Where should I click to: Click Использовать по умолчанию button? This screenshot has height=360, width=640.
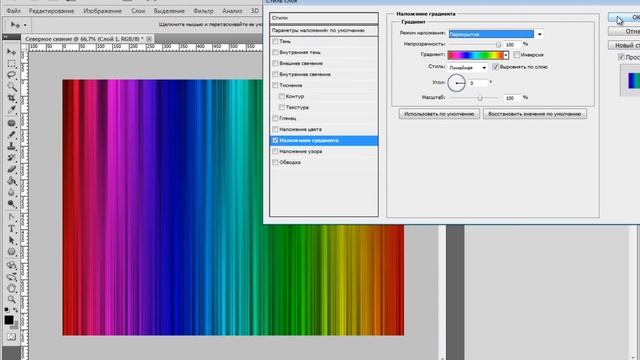pos(439,114)
